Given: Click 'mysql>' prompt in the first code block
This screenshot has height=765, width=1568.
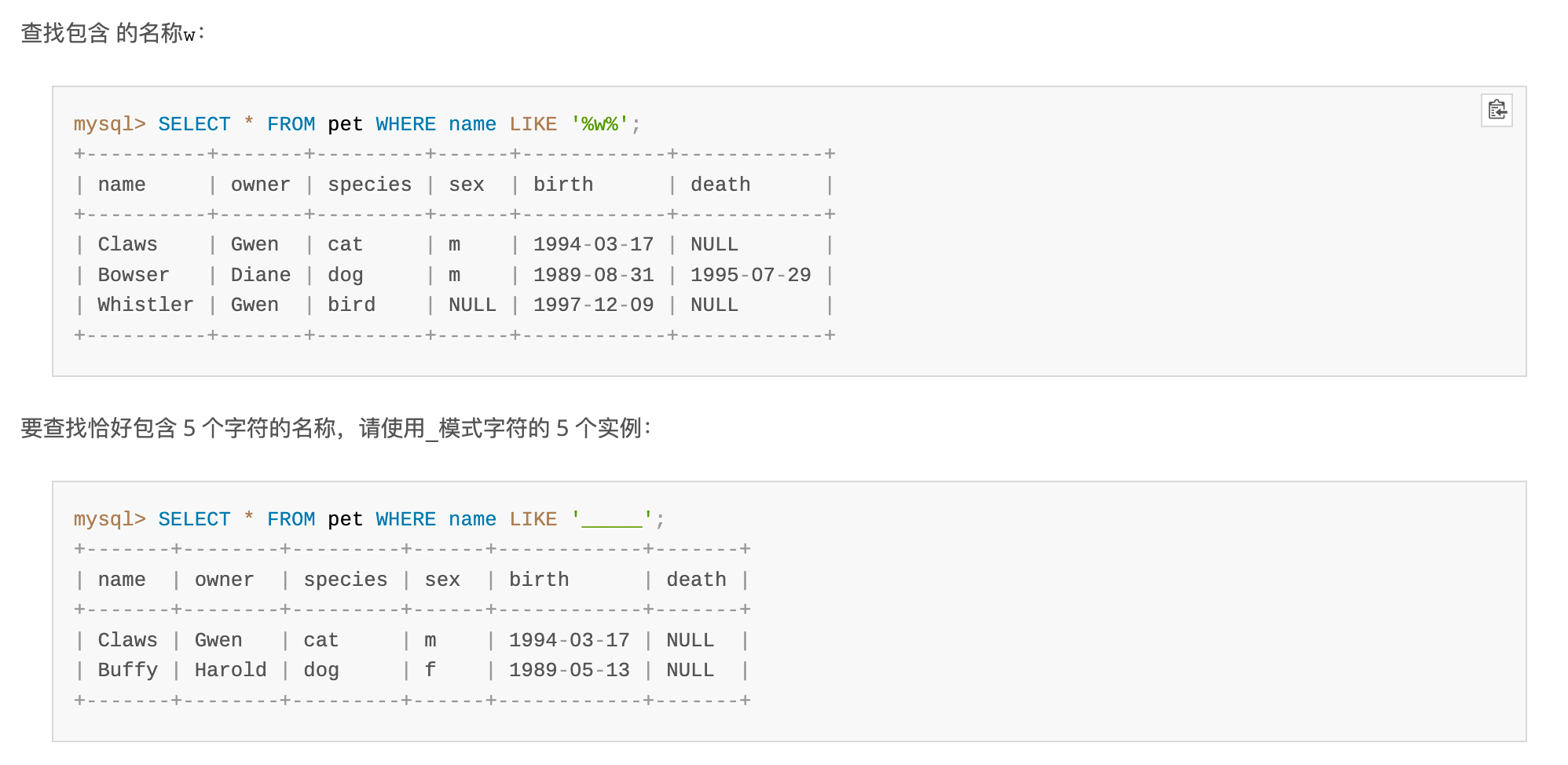Looking at the screenshot, I should click(109, 124).
